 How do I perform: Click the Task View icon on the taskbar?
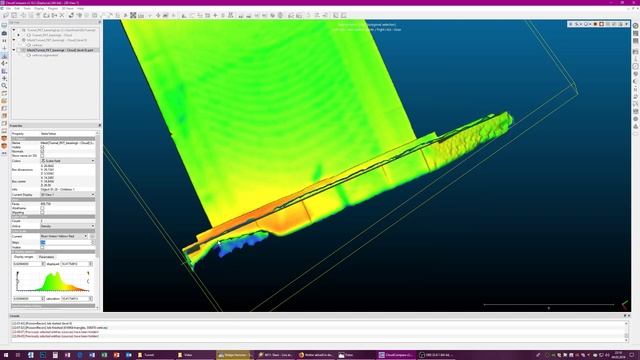(x=18, y=355)
